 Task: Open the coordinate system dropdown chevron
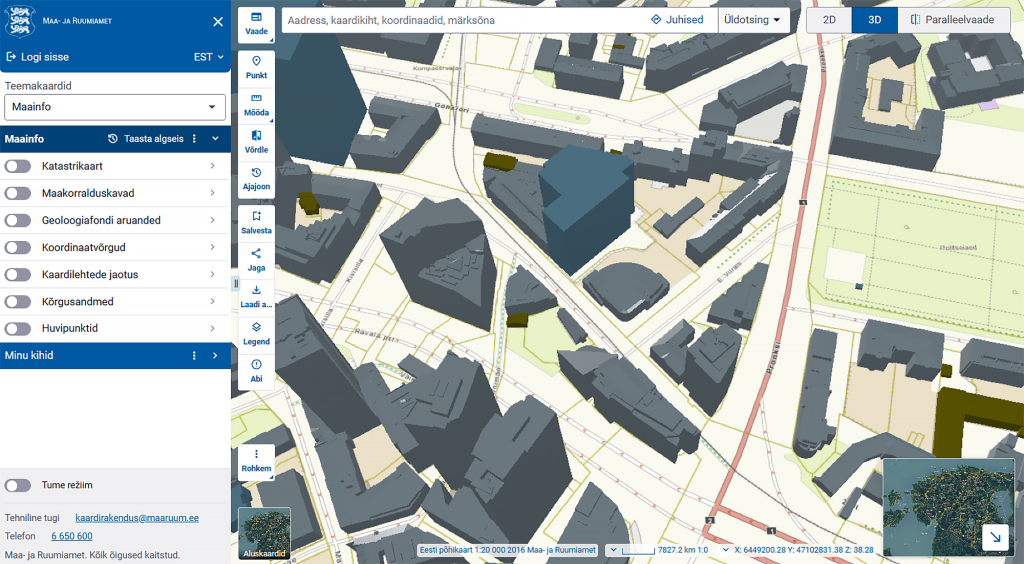[726, 550]
